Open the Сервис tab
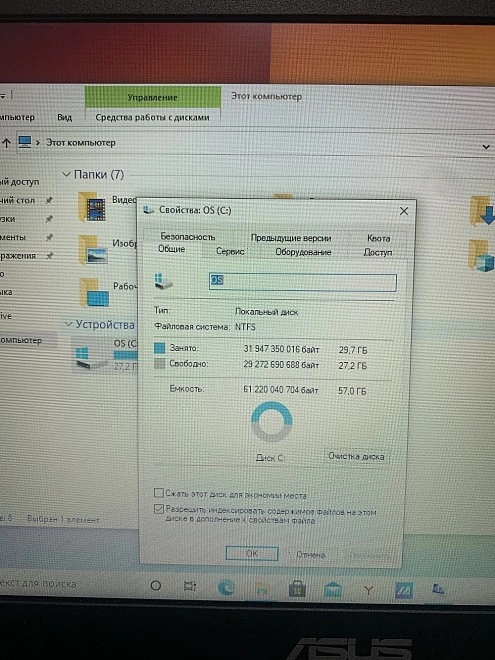 [230, 251]
